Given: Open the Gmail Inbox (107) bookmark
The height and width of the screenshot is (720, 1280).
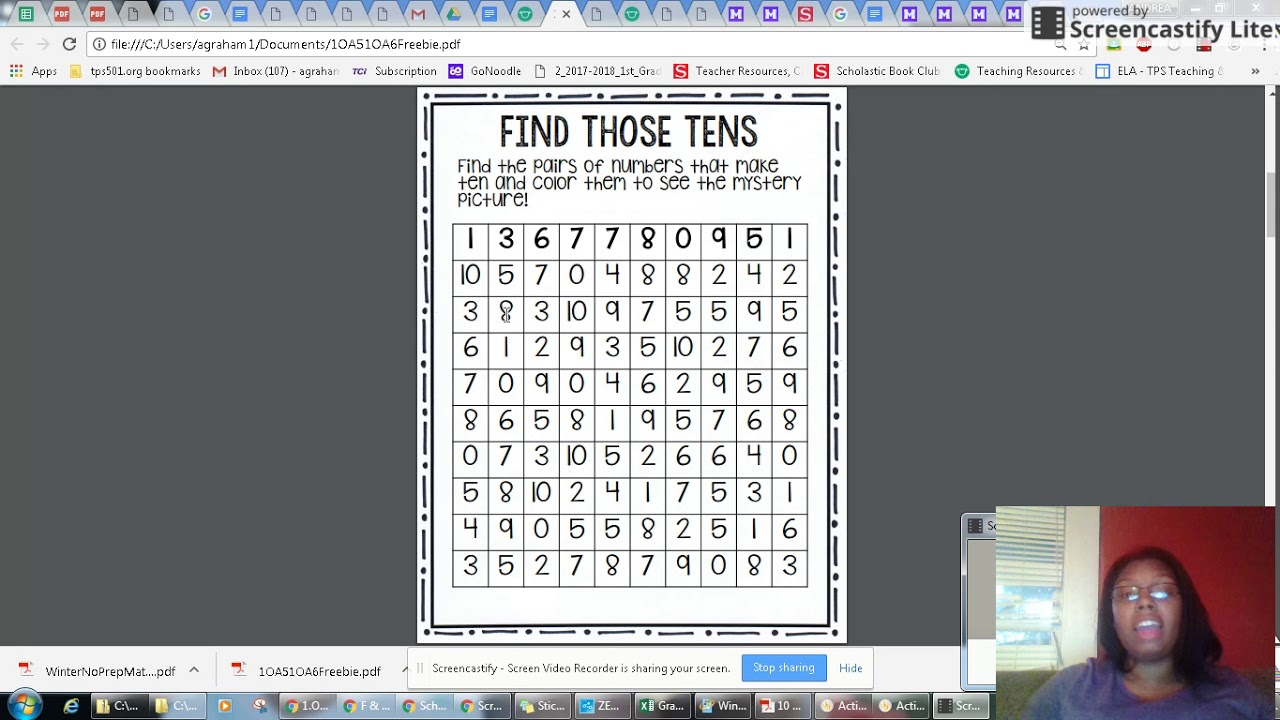Looking at the screenshot, I should click(x=276, y=71).
